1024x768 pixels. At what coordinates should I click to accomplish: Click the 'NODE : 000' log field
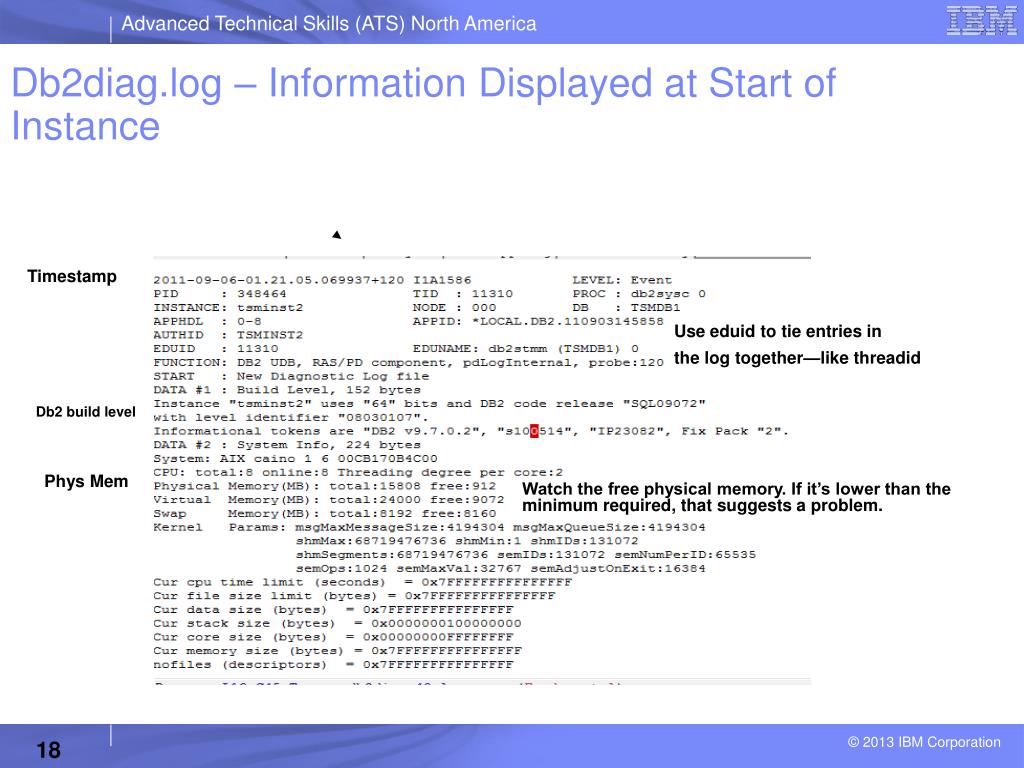[455, 308]
